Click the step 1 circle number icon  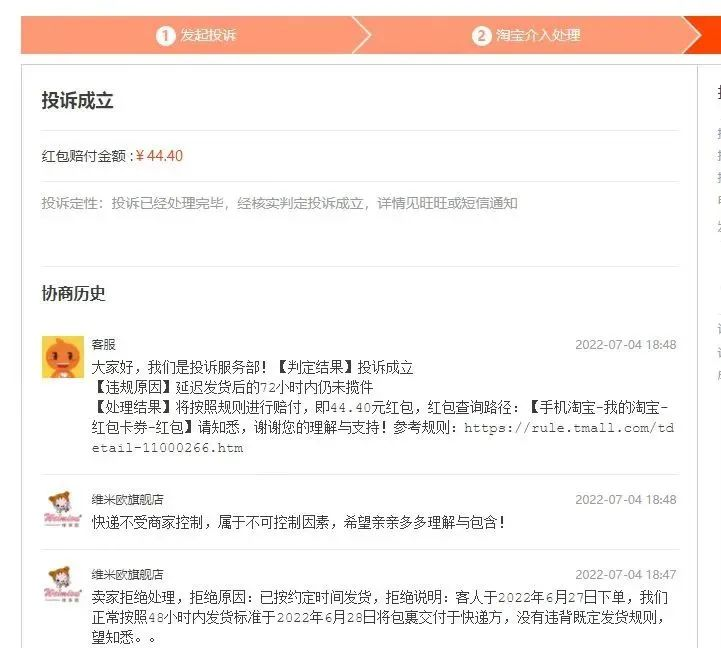166,35
